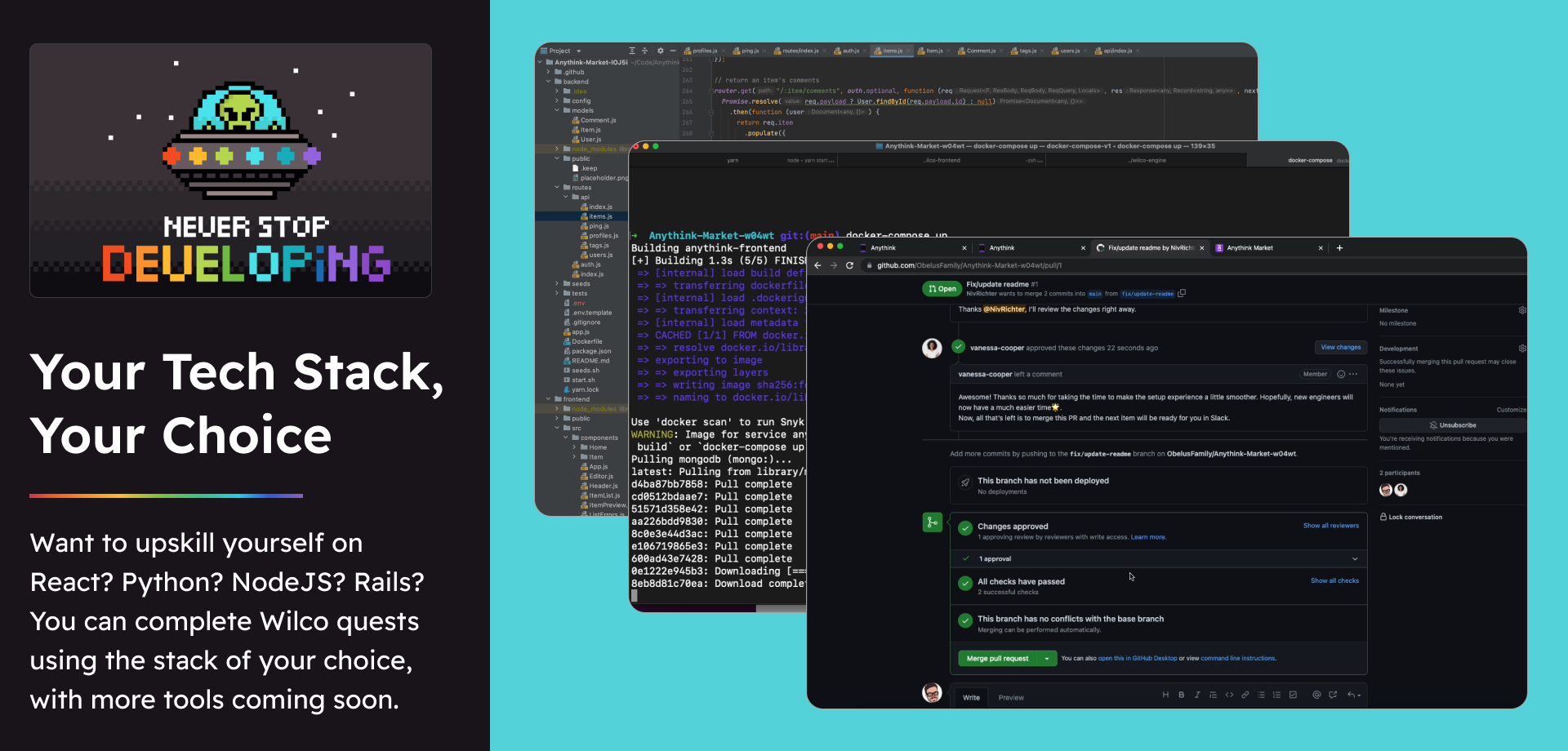Image resolution: width=1568 pixels, height=751 pixels.
Task: Expand config folder in IDE project tree
Action: (557, 101)
